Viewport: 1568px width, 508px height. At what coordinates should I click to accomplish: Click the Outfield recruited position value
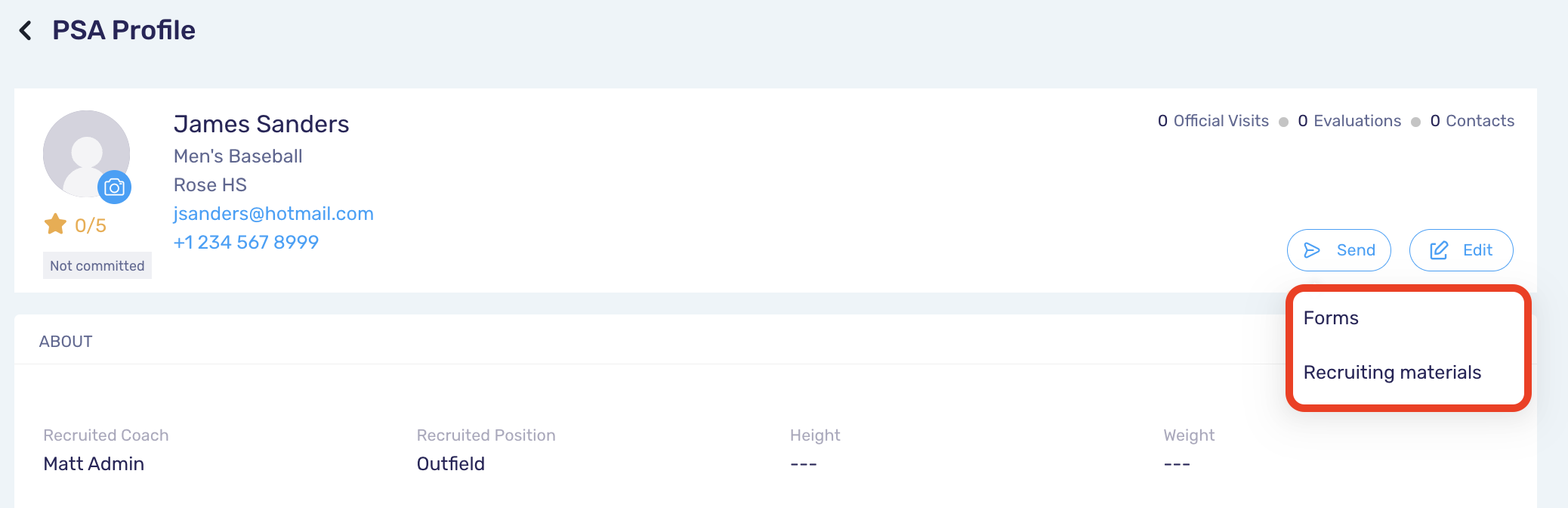(x=451, y=464)
